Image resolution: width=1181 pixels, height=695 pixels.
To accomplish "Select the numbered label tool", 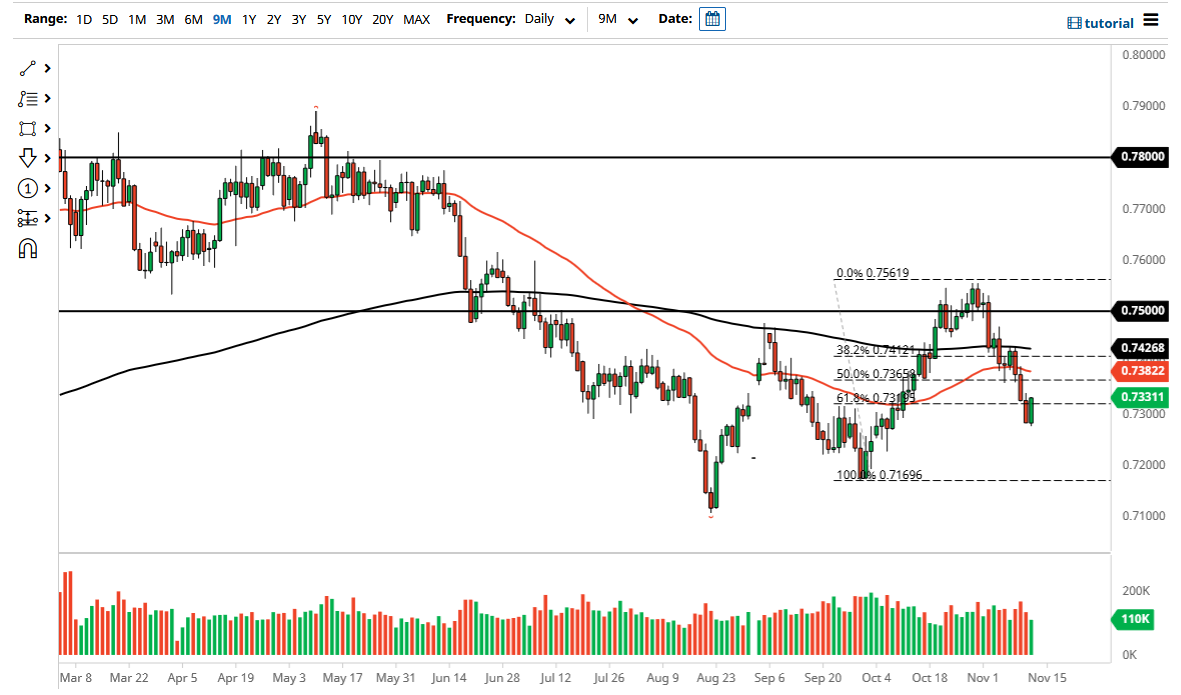I will (x=28, y=188).
